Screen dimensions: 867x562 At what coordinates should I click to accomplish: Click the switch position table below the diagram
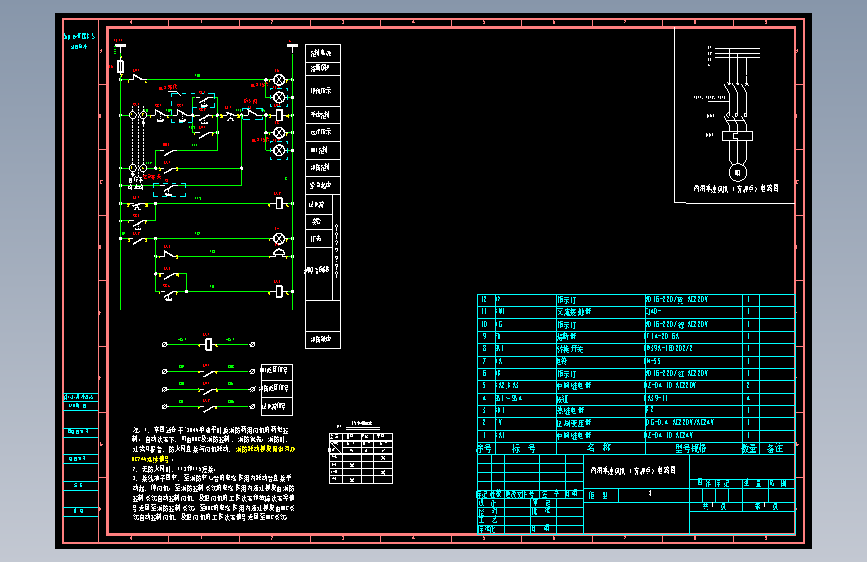(x=361, y=459)
